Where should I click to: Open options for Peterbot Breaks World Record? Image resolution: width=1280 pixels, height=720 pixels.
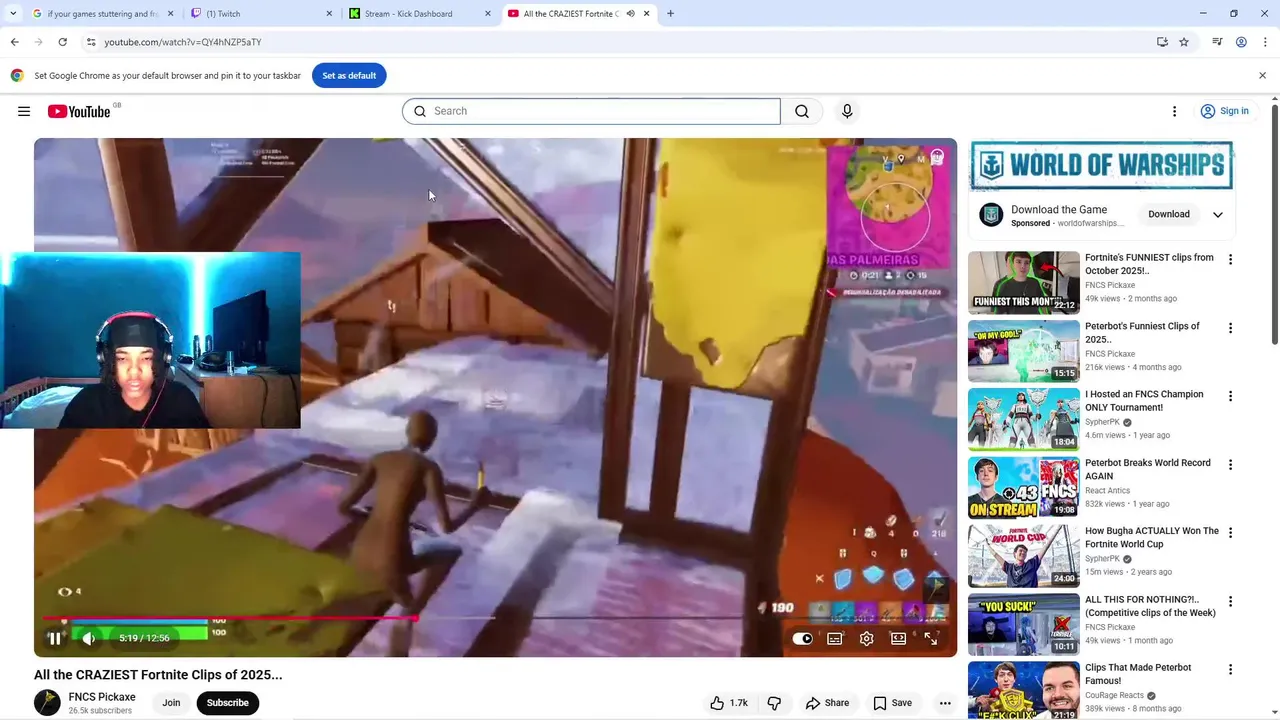pyautogui.click(x=1230, y=465)
